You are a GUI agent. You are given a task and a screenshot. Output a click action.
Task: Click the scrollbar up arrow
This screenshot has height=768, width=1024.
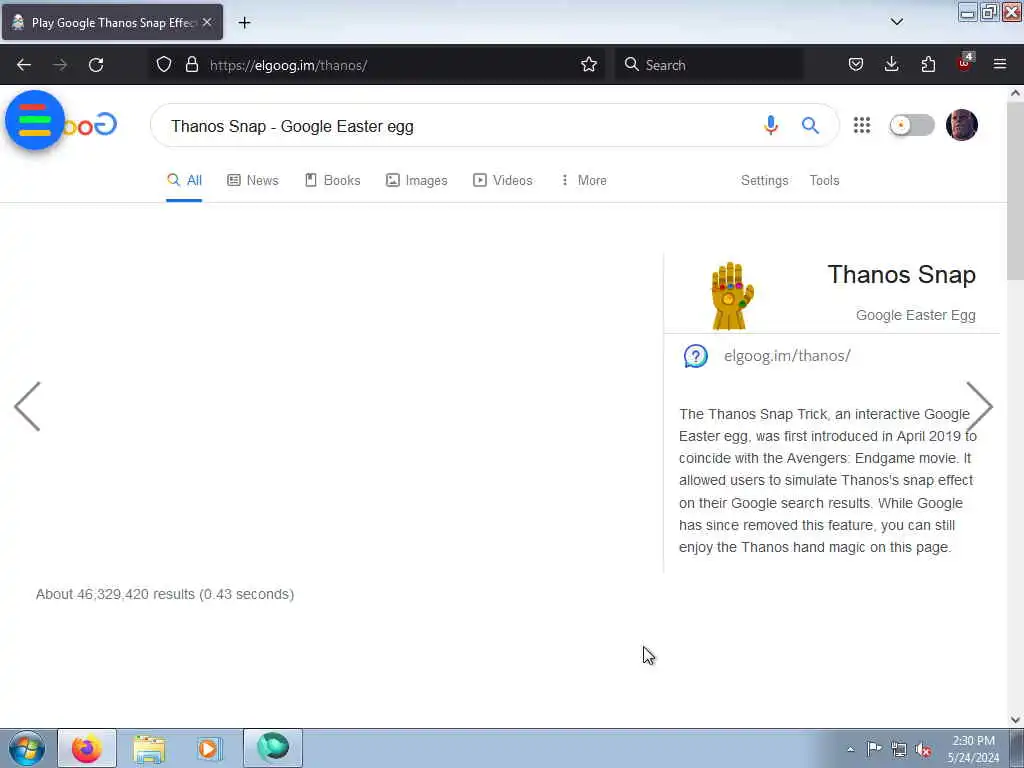(1015, 93)
